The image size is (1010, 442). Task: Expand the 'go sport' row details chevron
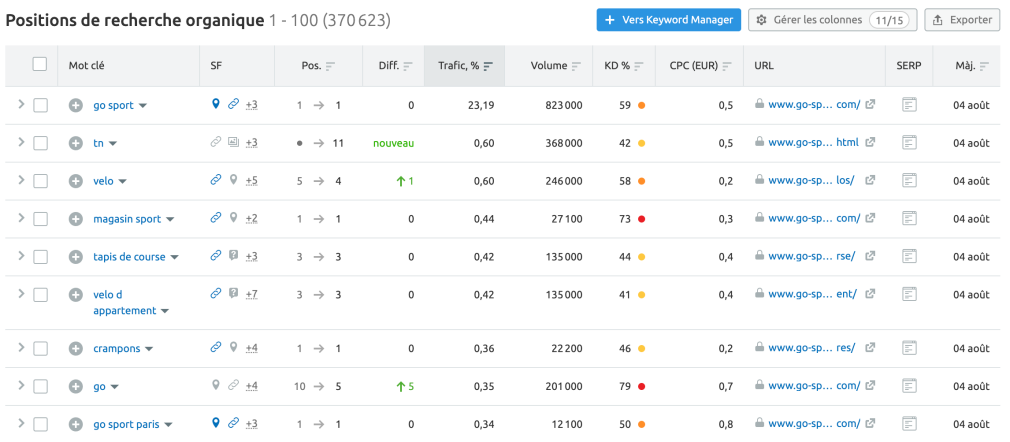[21, 104]
